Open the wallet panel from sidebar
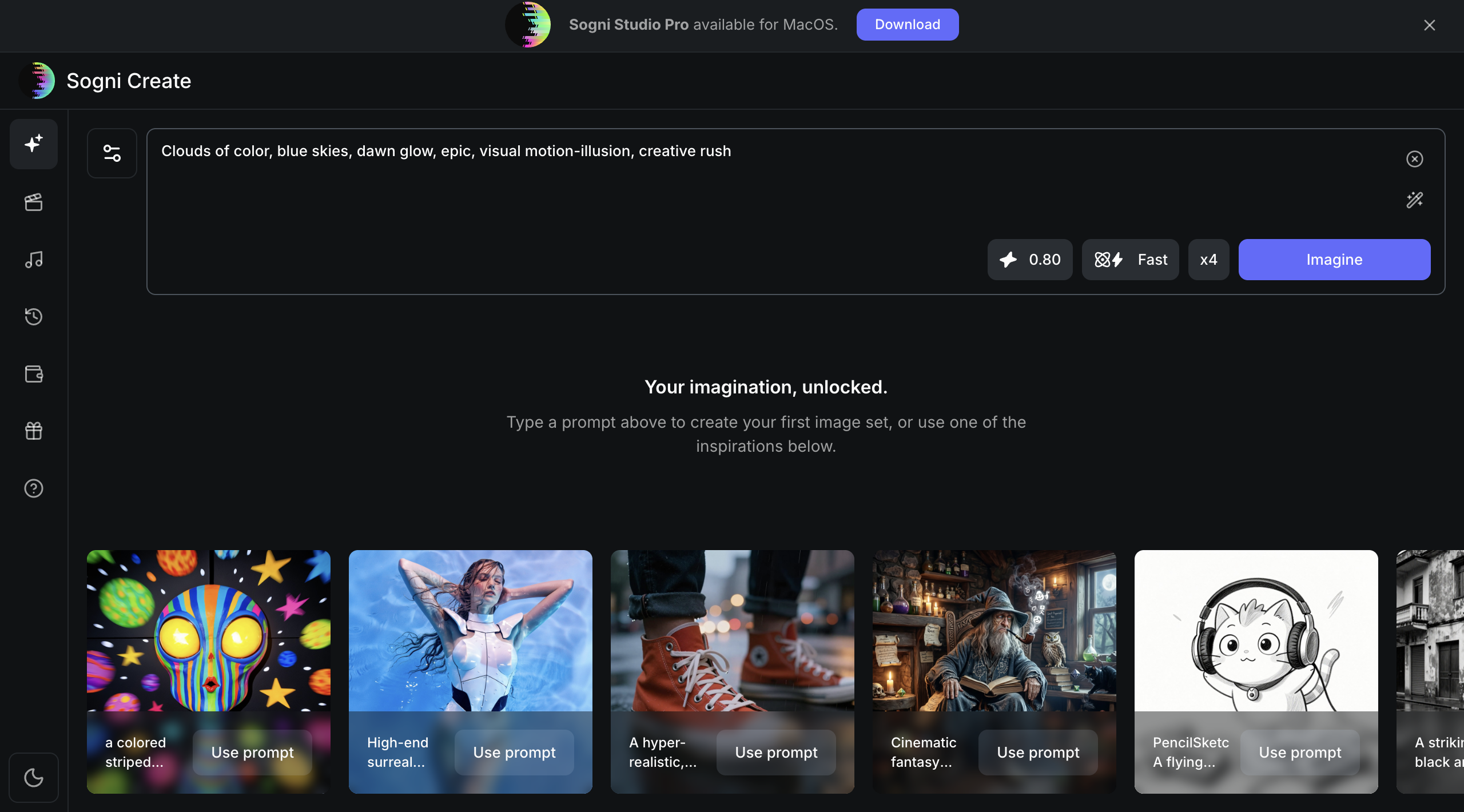Screen dimensions: 1464x812 [33, 373]
